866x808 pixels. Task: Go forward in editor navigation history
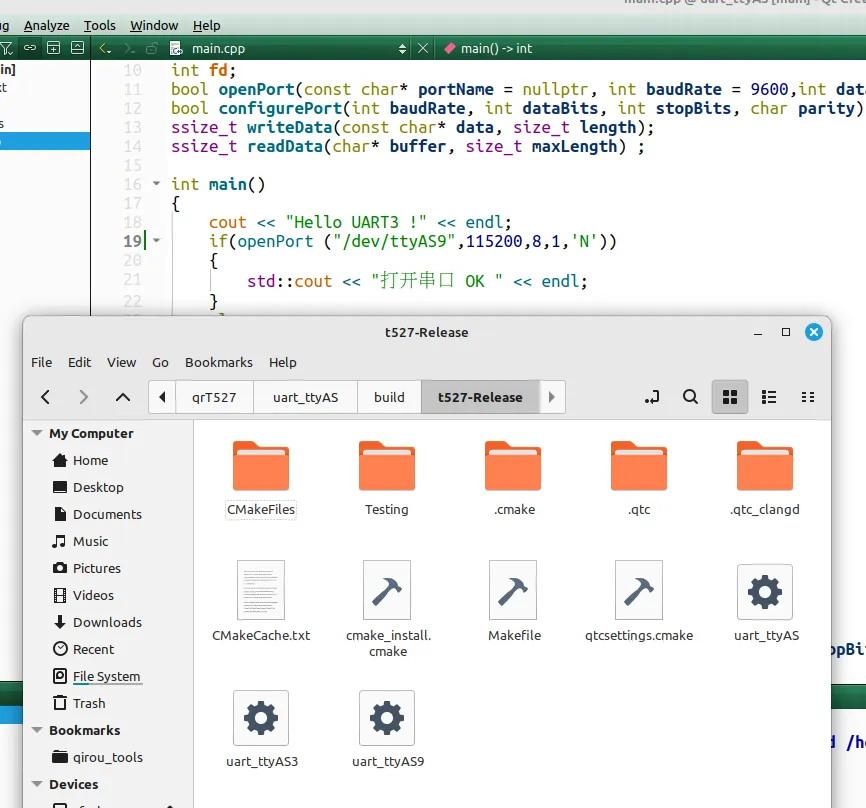point(129,49)
